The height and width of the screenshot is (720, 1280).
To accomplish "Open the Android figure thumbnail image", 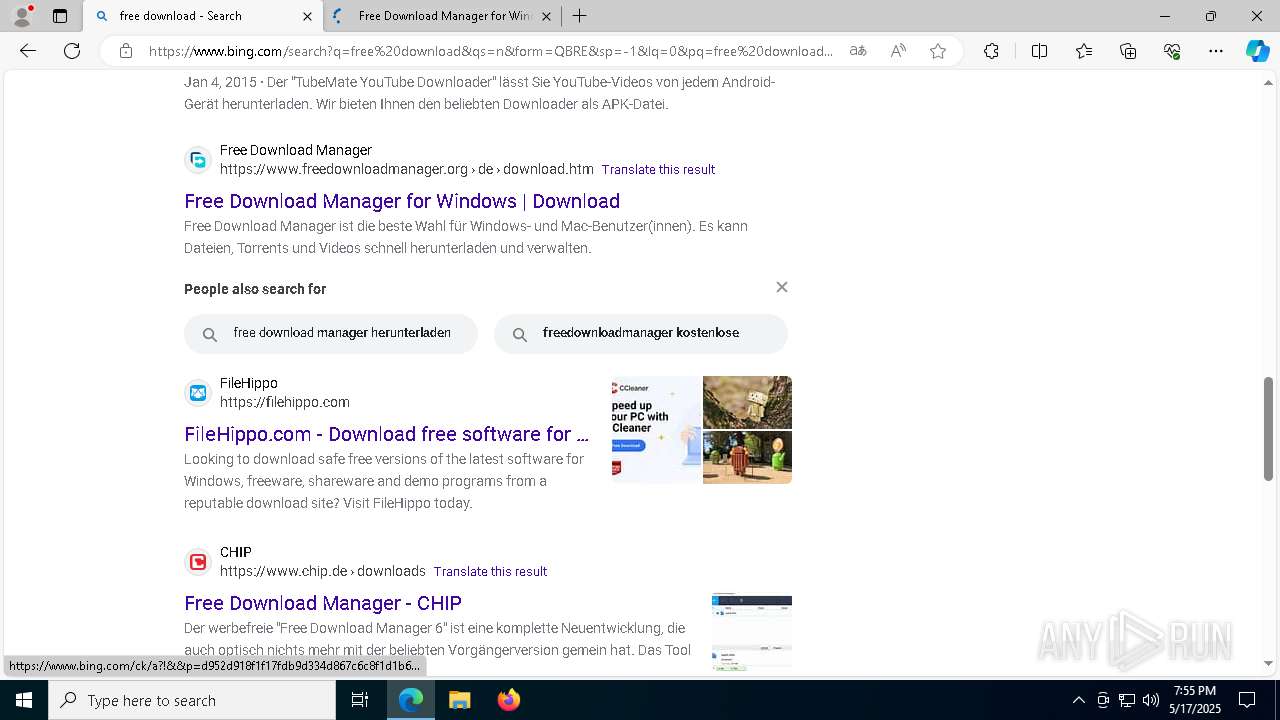I will click(747, 457).
